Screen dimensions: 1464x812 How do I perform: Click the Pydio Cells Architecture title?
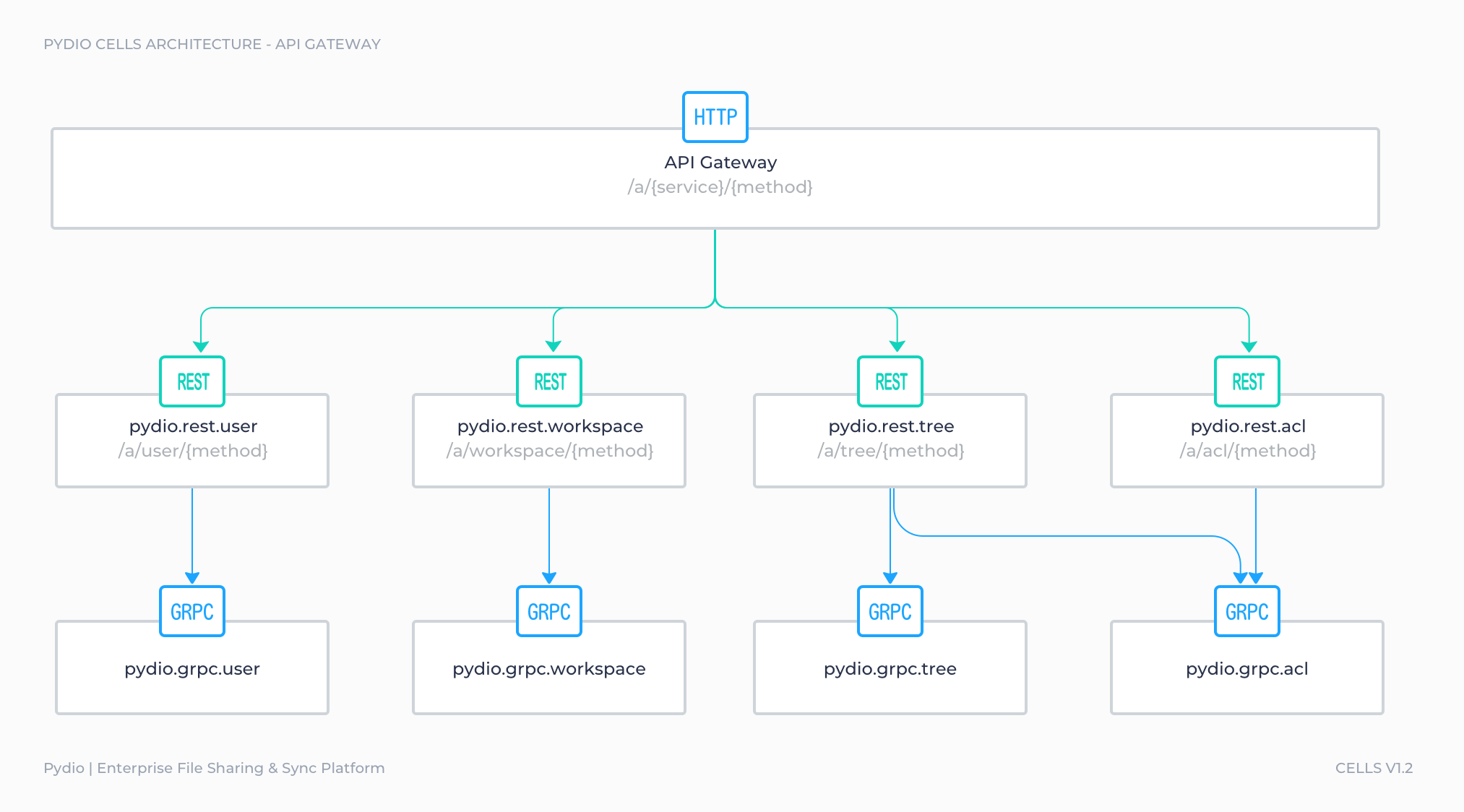[x=212, y=44]
